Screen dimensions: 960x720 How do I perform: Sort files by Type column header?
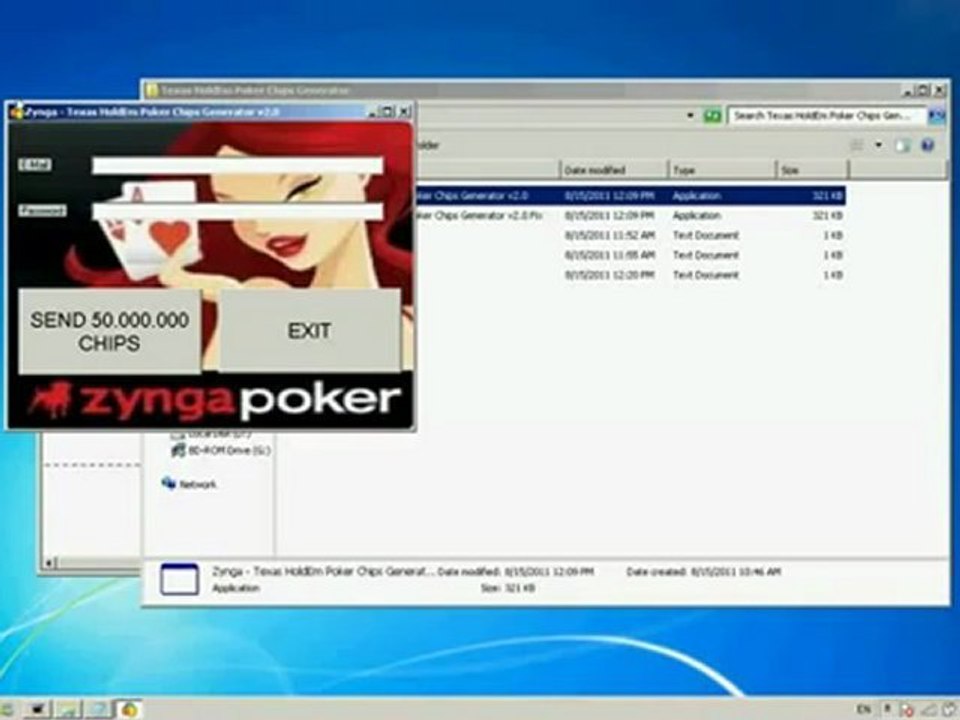coord(722,170)
